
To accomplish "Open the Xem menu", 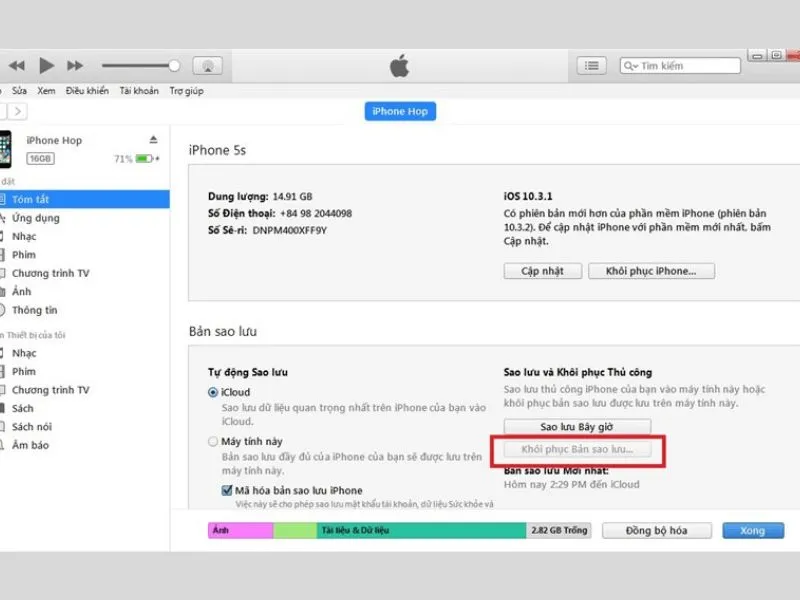I will tap(46, 91).
